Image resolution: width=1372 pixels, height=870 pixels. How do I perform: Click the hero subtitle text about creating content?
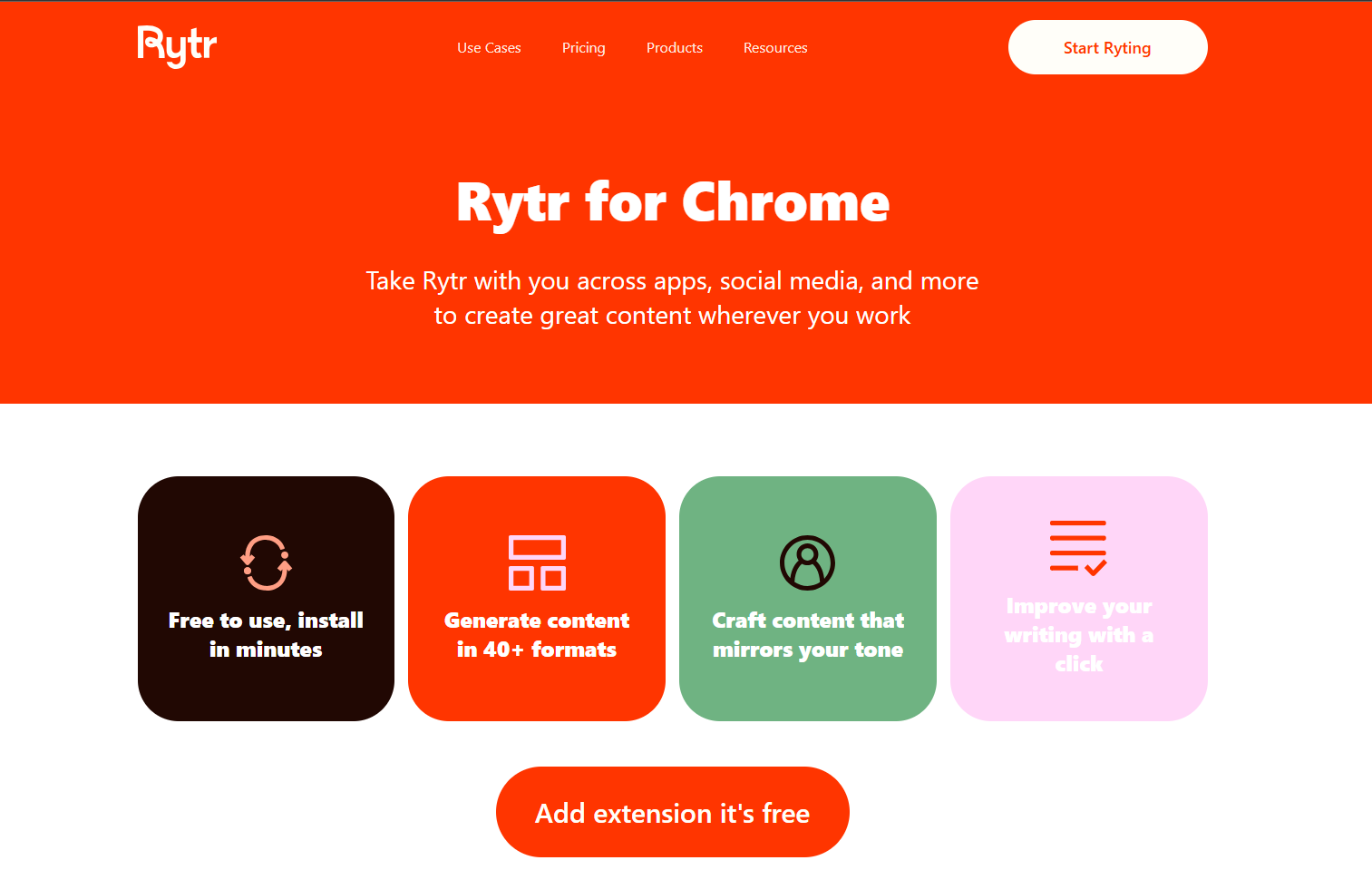[x=672, y=298]
